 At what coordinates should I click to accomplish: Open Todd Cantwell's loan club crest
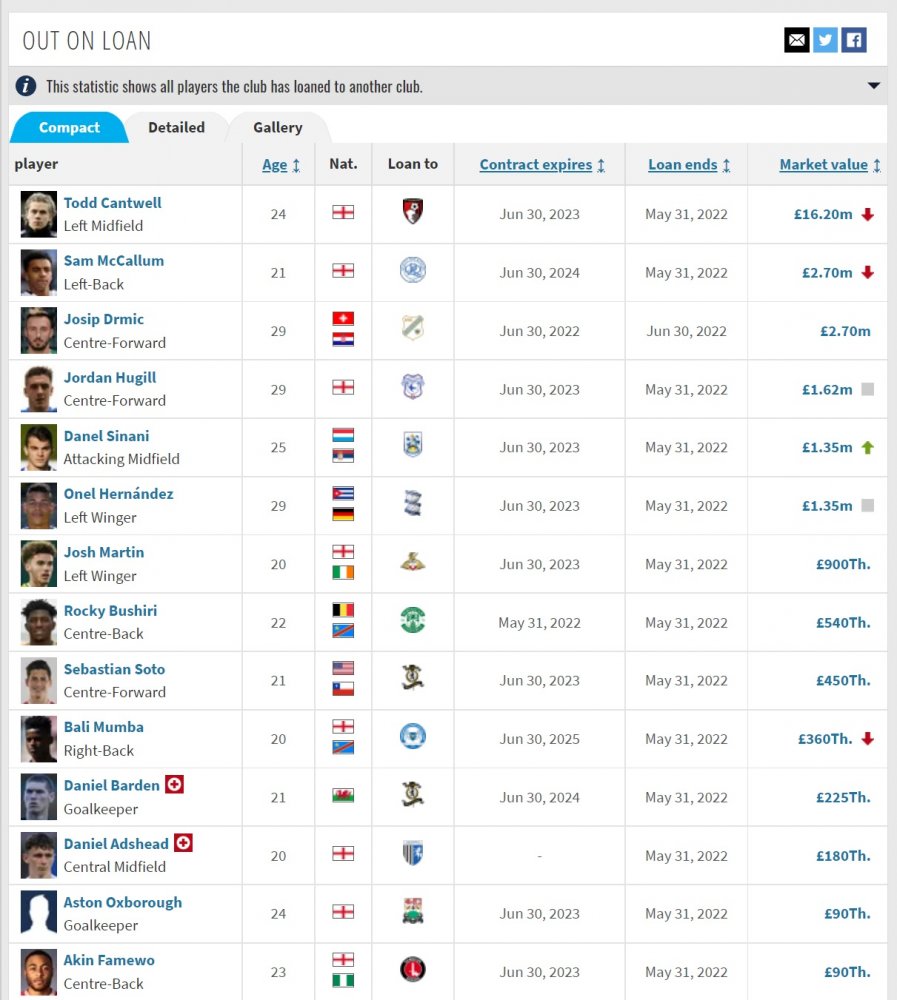[x=413, y=212]
